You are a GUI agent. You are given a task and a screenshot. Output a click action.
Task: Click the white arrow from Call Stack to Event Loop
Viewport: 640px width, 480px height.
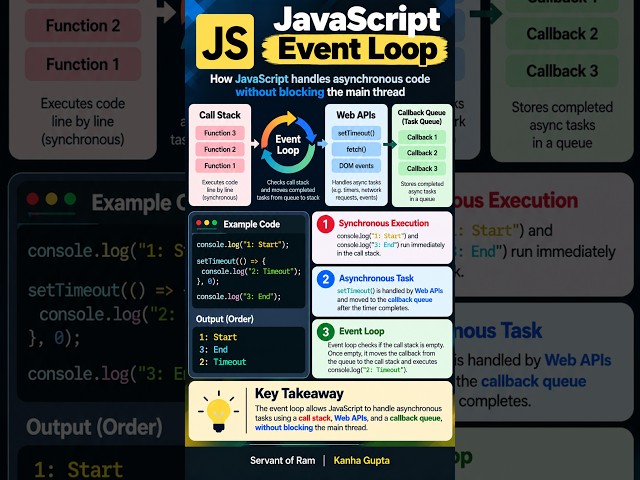[x=255, y=144]
